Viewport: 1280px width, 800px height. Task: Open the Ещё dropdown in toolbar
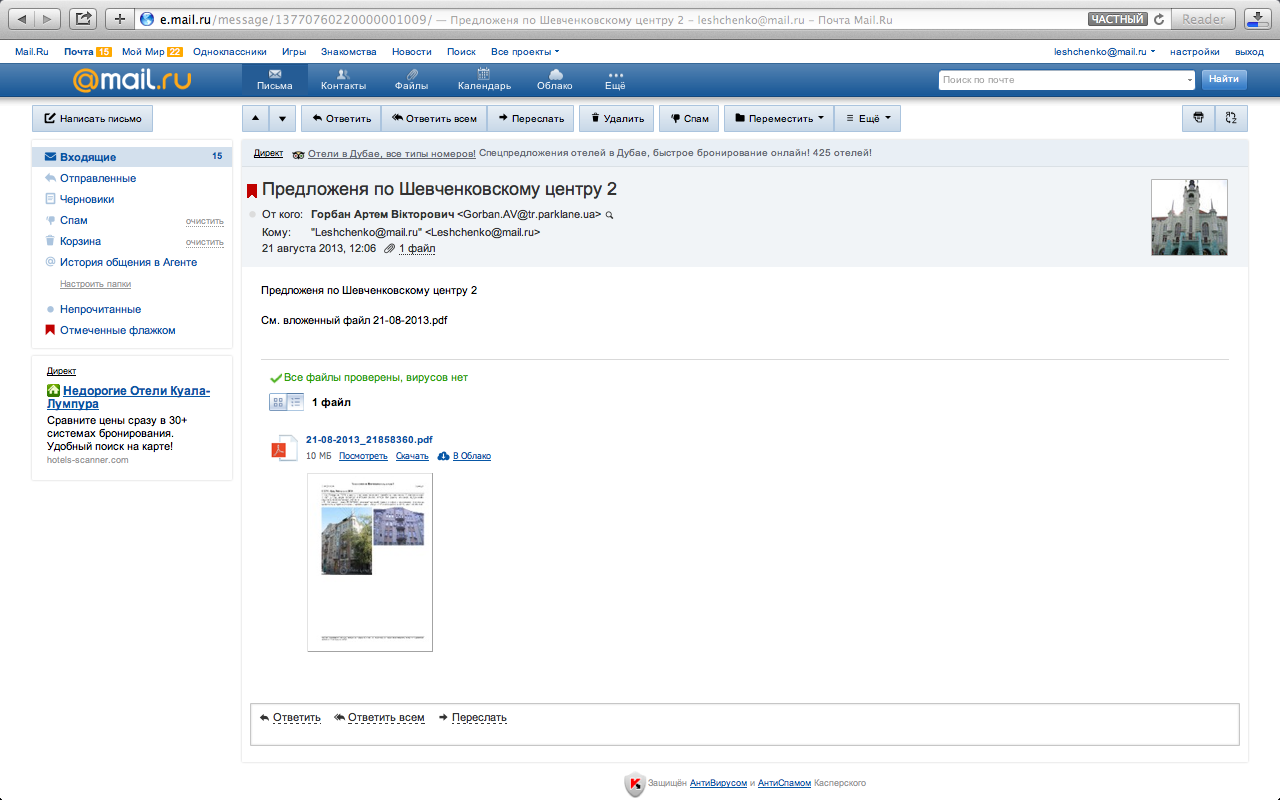click(x=867, y=118)
